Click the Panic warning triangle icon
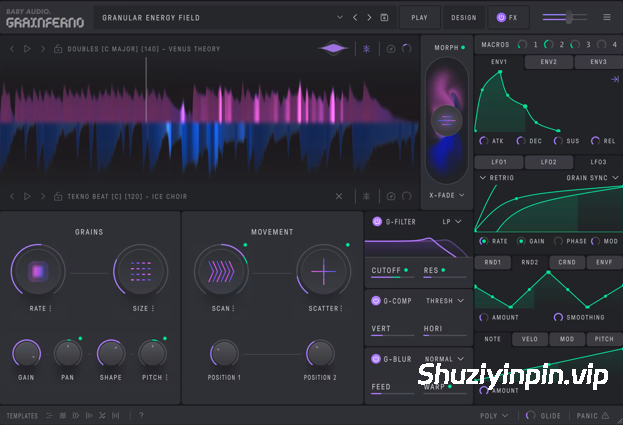623x425 pixels. point(605,415)
